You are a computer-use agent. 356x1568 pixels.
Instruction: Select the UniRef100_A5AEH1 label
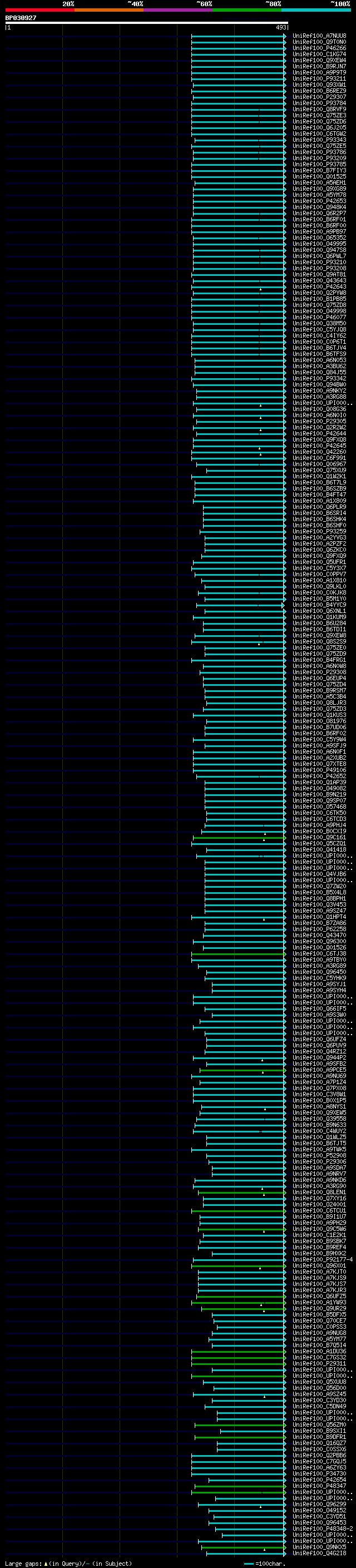click(x=319, y=182)
